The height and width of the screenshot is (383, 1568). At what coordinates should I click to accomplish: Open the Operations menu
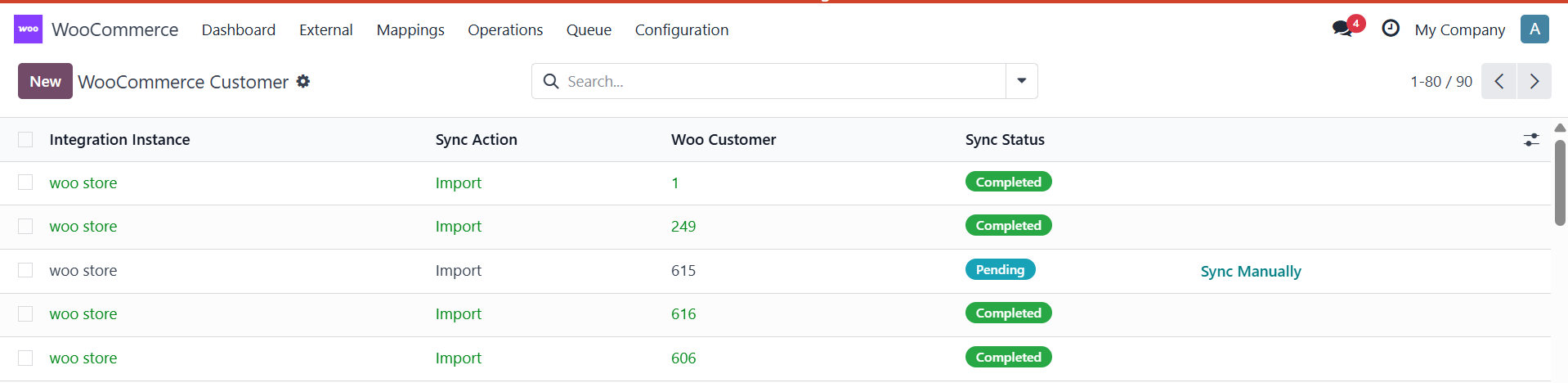tap(505, 29)
